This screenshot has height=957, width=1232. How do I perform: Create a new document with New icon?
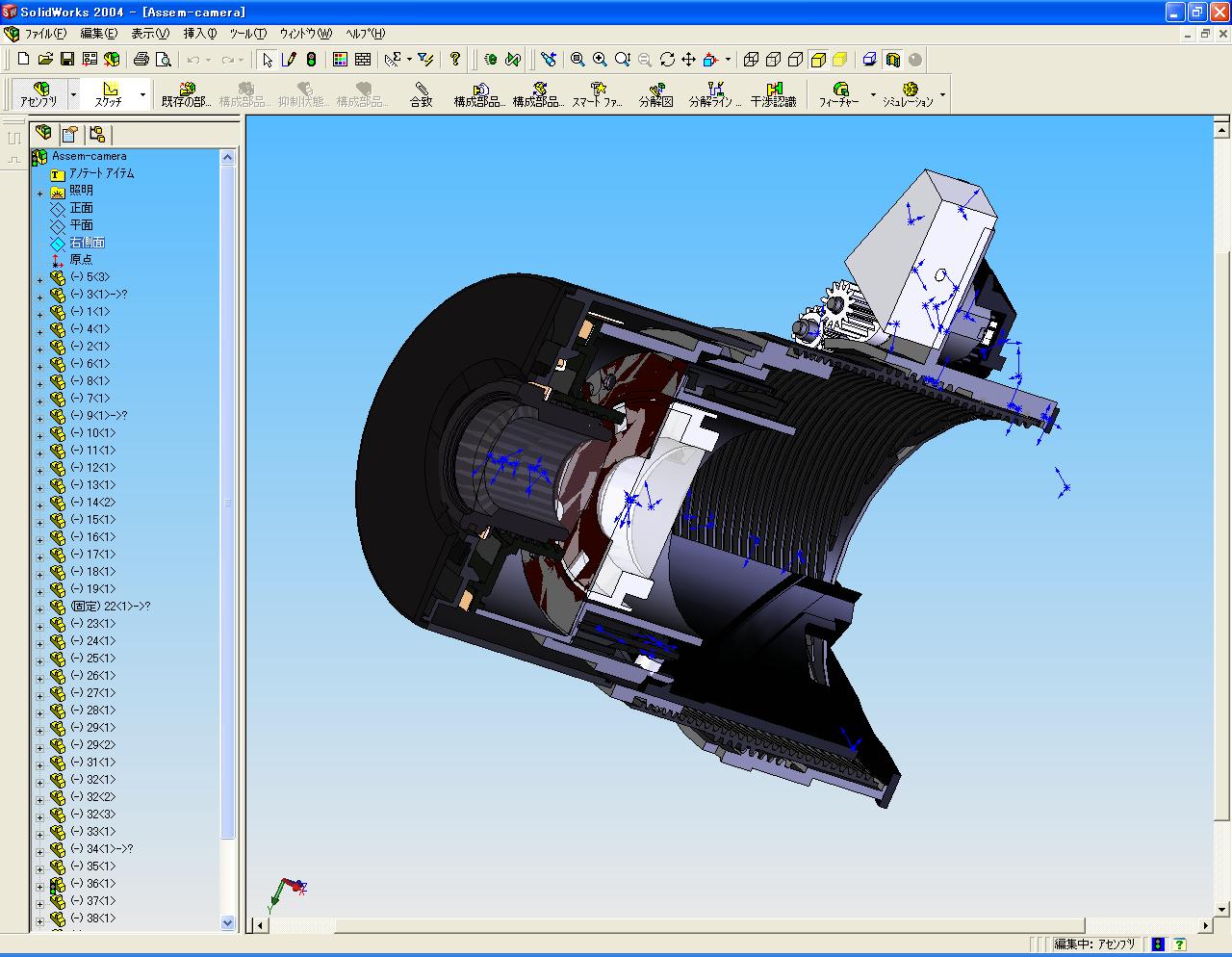[23, 60]
